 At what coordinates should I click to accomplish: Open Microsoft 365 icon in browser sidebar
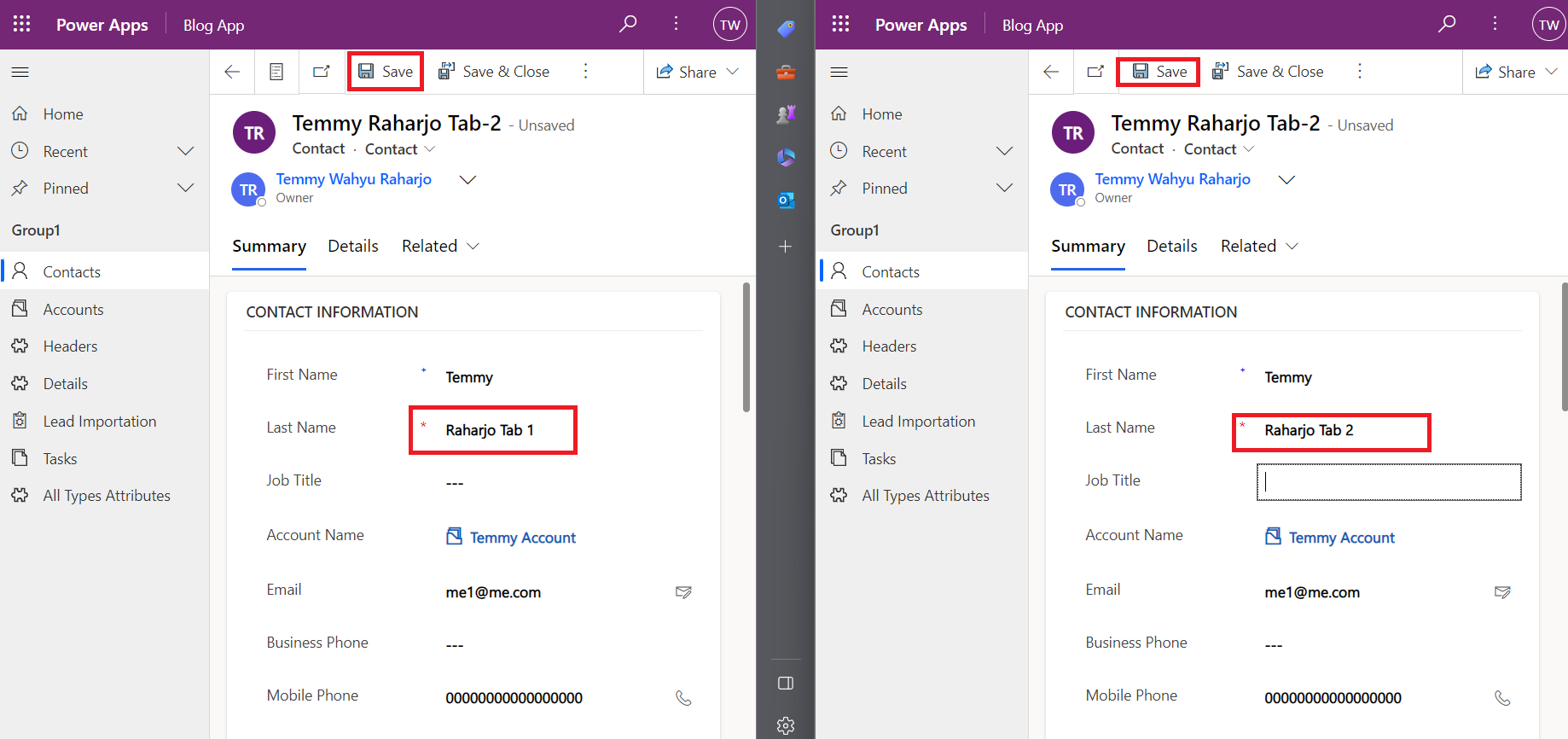786,157
